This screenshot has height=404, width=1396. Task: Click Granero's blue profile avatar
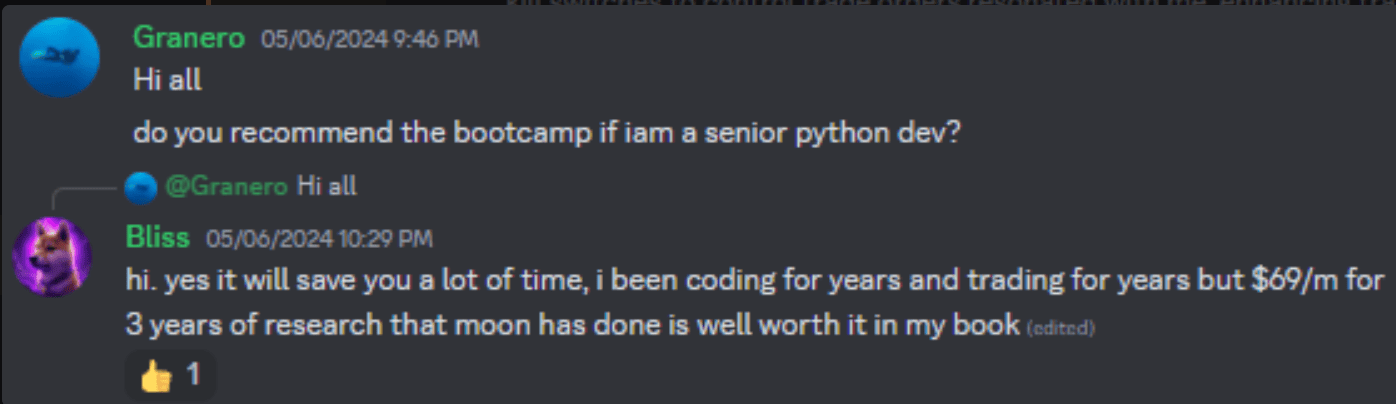(60, 57)
